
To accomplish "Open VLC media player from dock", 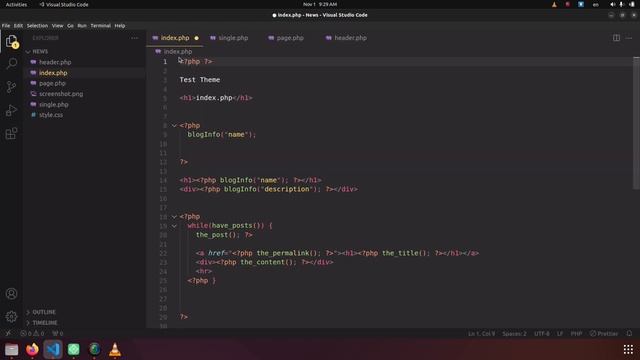I will [x=115, y=349].
